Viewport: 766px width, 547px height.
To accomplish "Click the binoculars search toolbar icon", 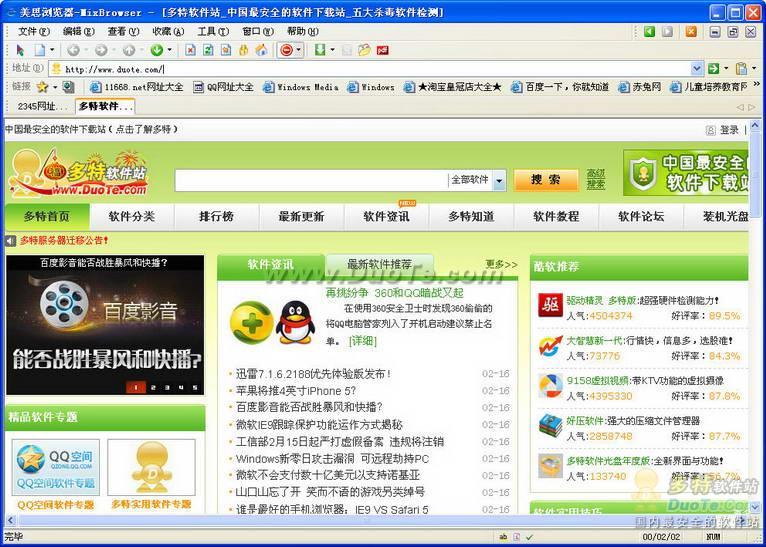I will (243, 50).
